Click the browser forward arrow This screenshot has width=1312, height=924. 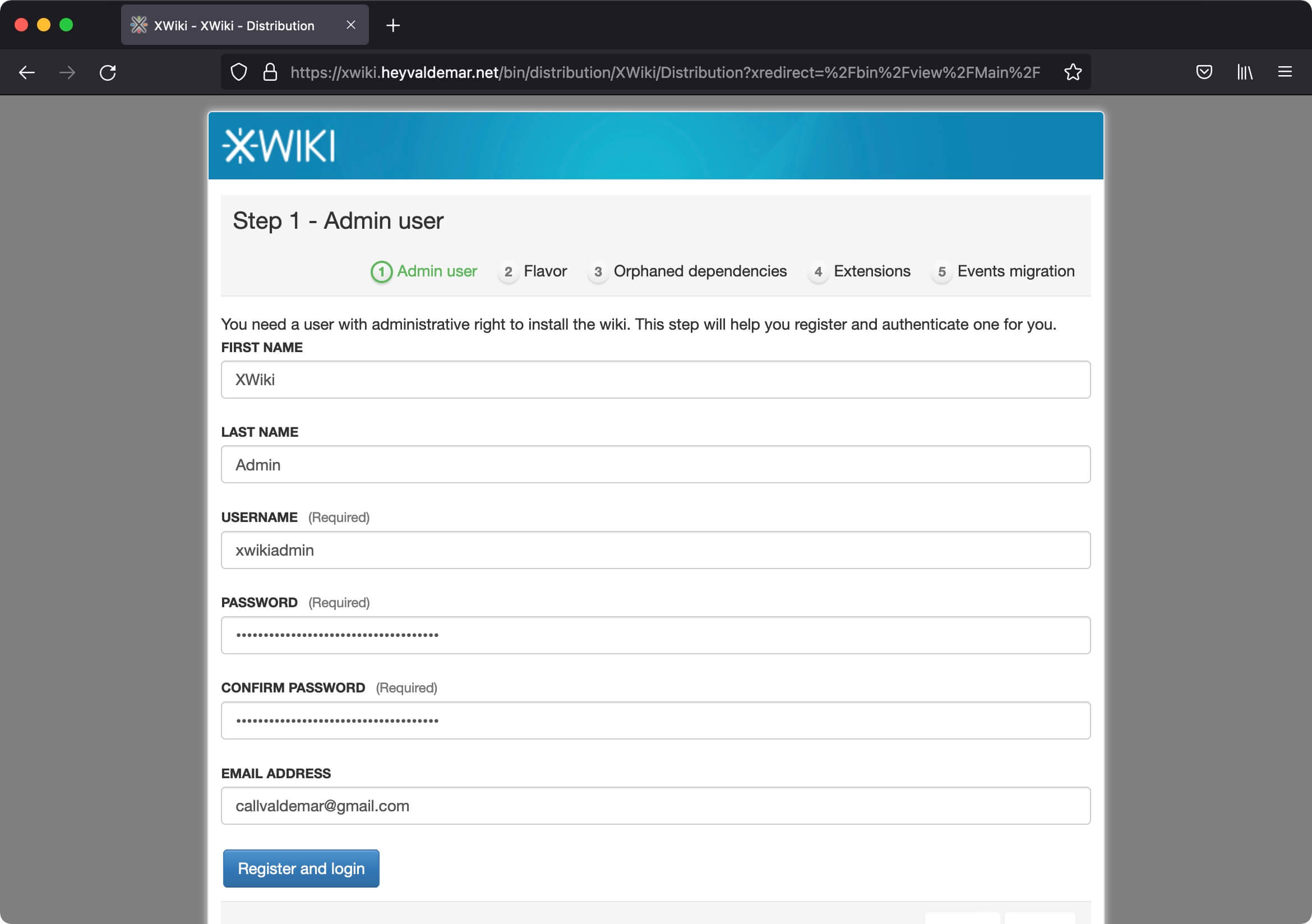tap(67, 72)
